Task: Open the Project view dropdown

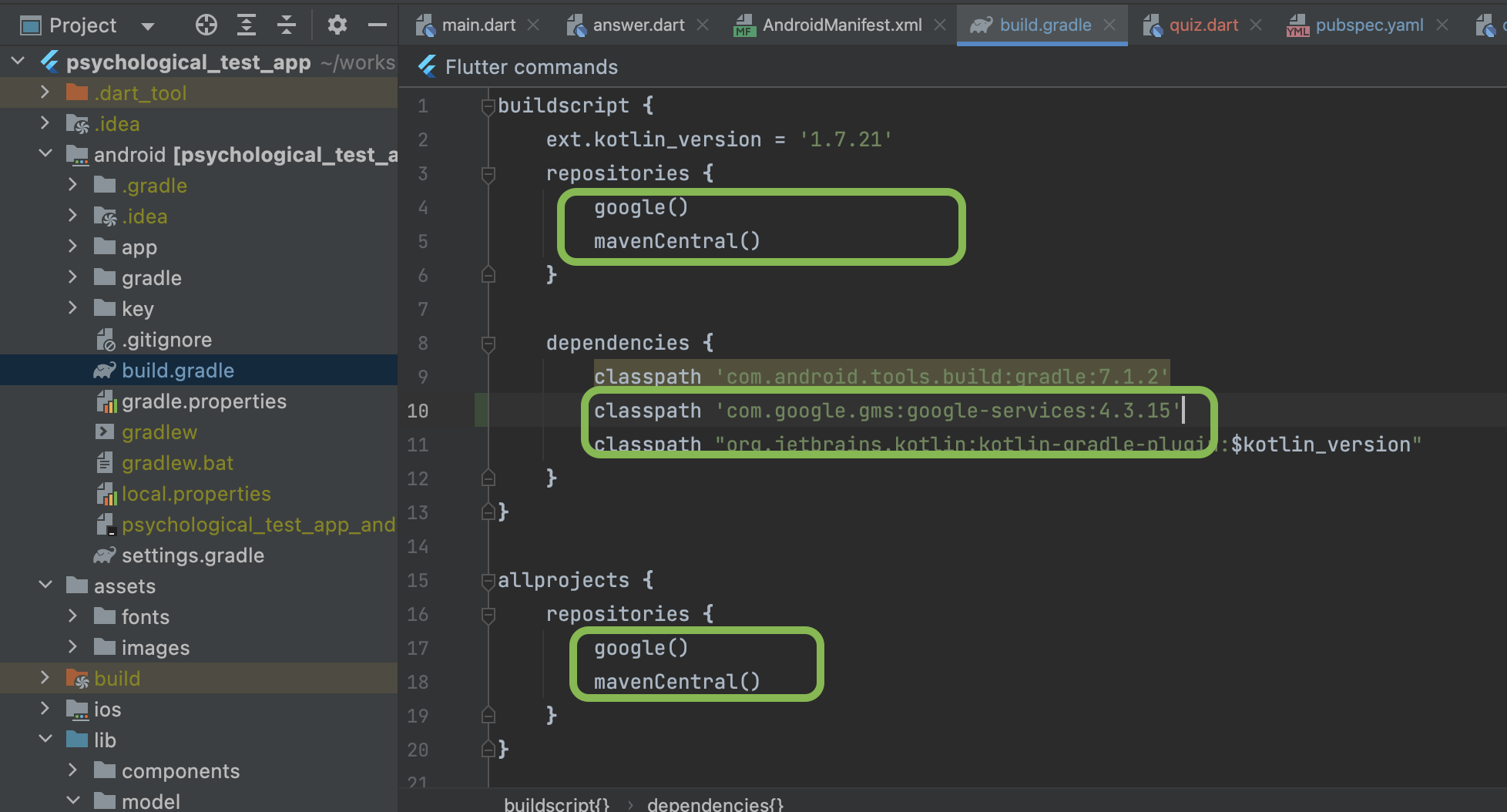Action: (x=148, y=26)
